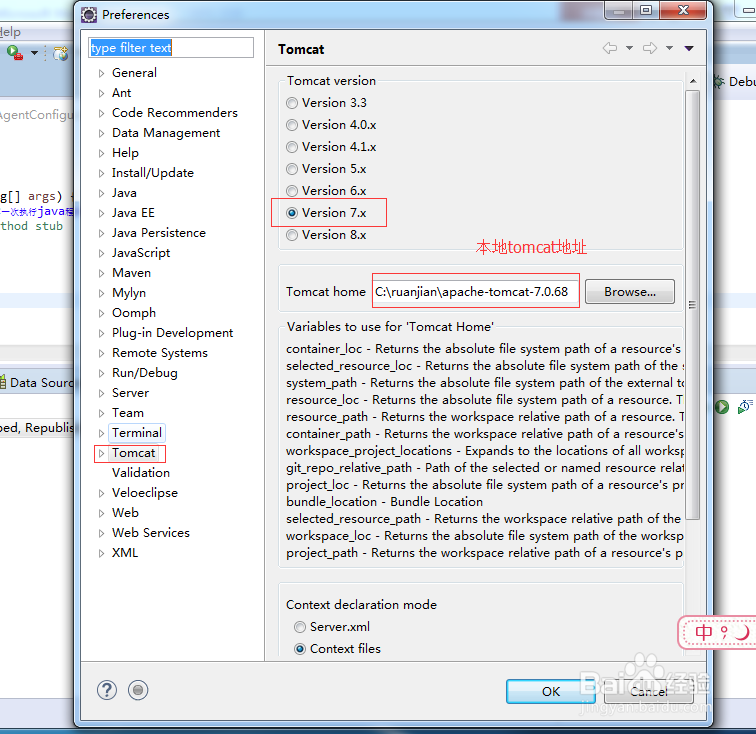Select Terminal in preferences tree

[x=137, y=433]
